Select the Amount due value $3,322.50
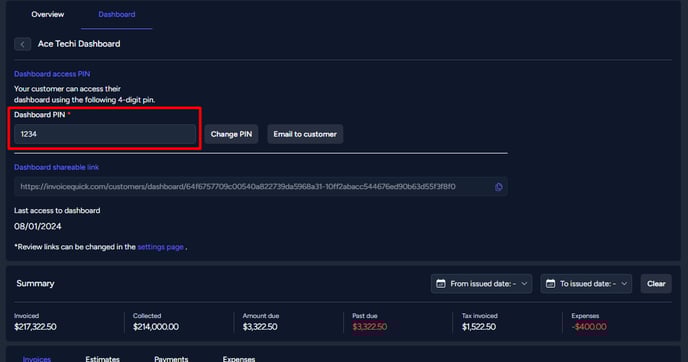Screen dimensions: 688x362 pyautogui.click(x=260, y=327)
